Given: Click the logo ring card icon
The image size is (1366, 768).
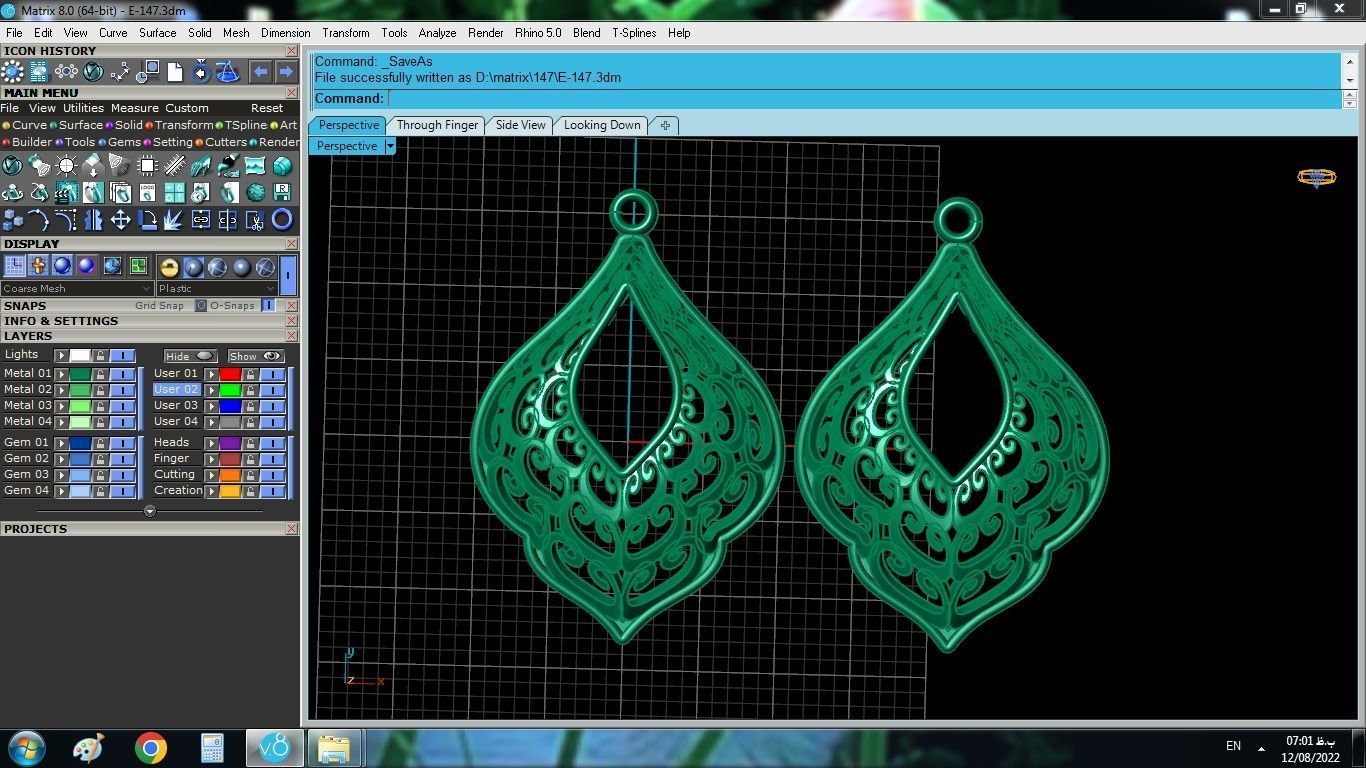Looking at the screenshot, I should (147, 192).
